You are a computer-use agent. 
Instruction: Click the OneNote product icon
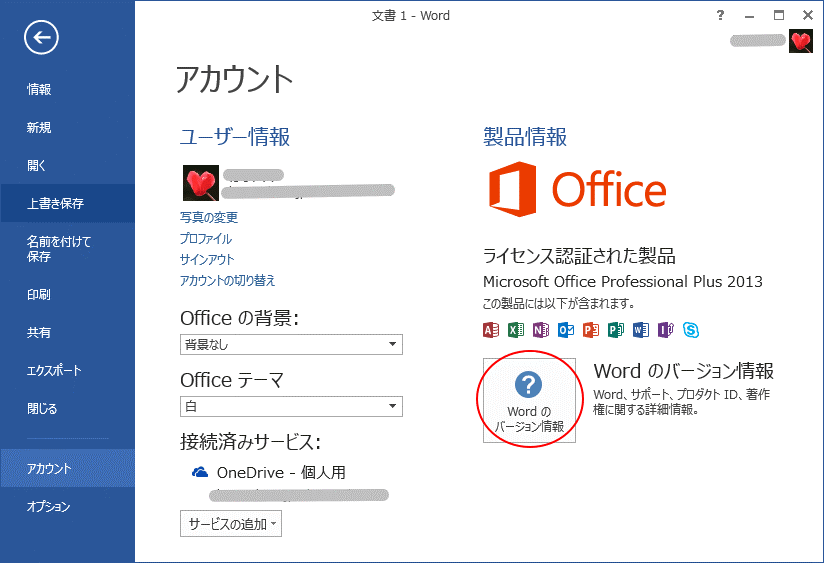click(541, 329)
